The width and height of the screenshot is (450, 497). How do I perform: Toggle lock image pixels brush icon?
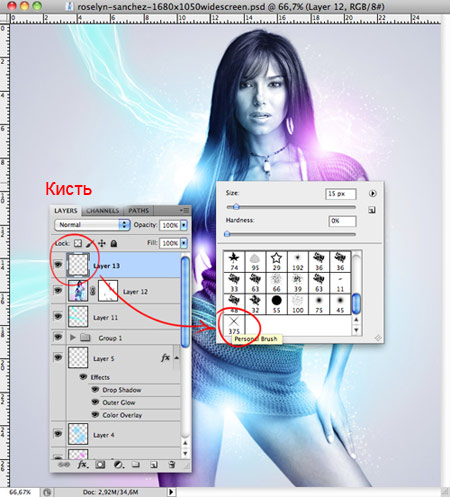click(90, 243)
